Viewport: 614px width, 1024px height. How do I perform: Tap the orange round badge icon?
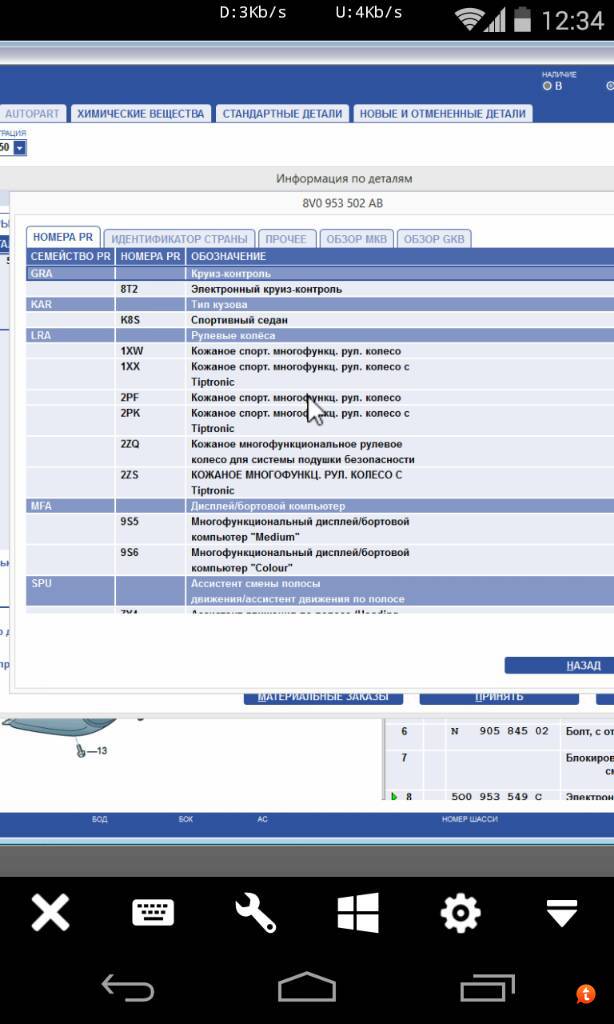[x=586, y=994]
